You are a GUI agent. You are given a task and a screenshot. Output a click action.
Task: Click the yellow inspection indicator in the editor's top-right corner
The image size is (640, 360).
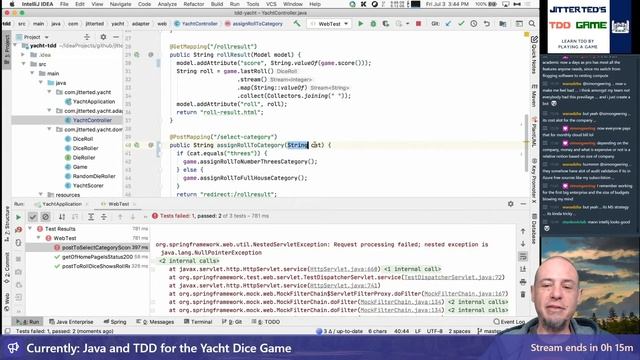coord(526,35)
